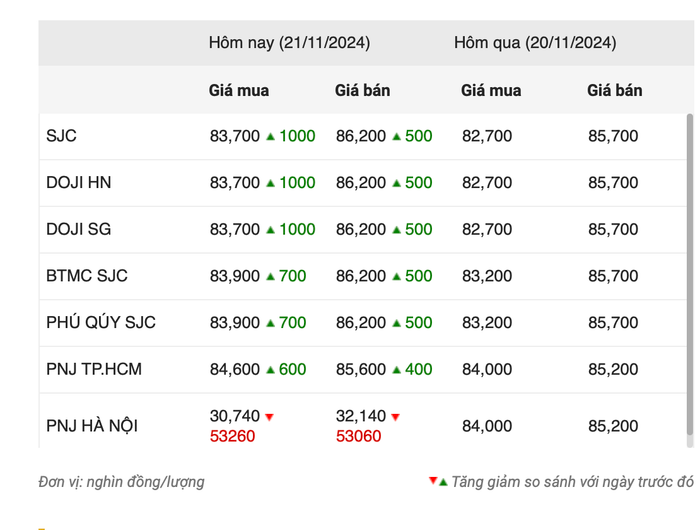Click the up arrow in DOJI SG buy price
Screen dimensions: 700x530
coord(270,230)
